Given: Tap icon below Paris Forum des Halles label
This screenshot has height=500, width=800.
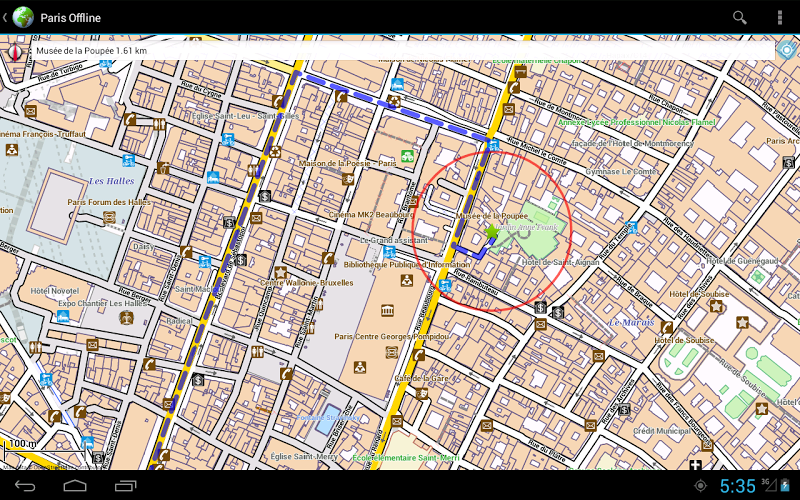Looking at the screenshot, I should click(x=109, y=218).
